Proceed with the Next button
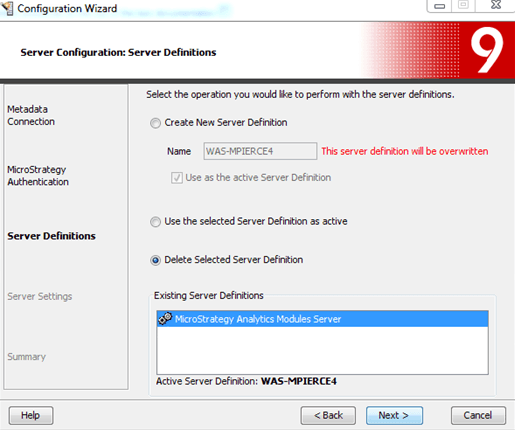The height and width of the screenshot is (430, 515). (394, 415)
